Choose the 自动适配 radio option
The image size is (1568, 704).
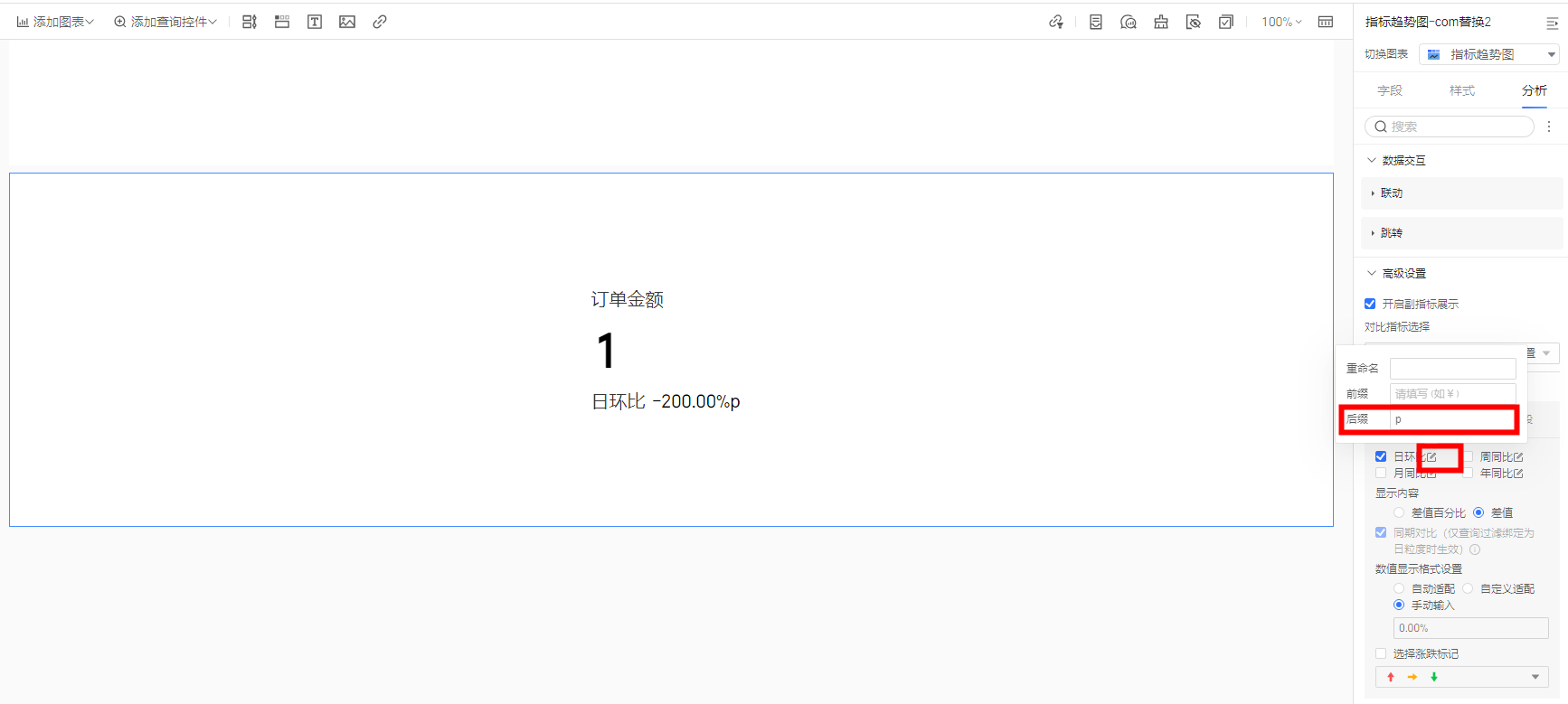[1399, 588]
